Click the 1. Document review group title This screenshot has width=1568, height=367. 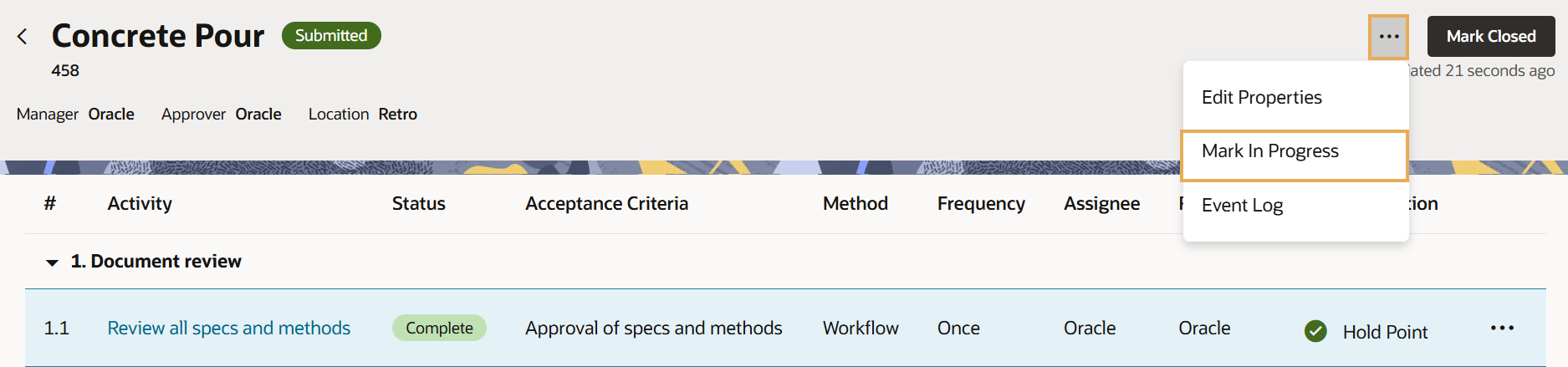pos(156,262)
